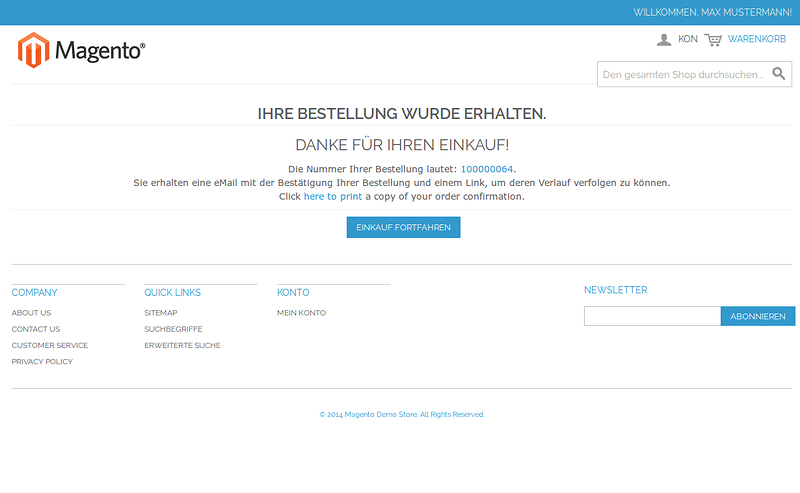The width and height of the screenshot is (800, 493).
Task: Click the account user icon
Action: [x=664, y=39]
